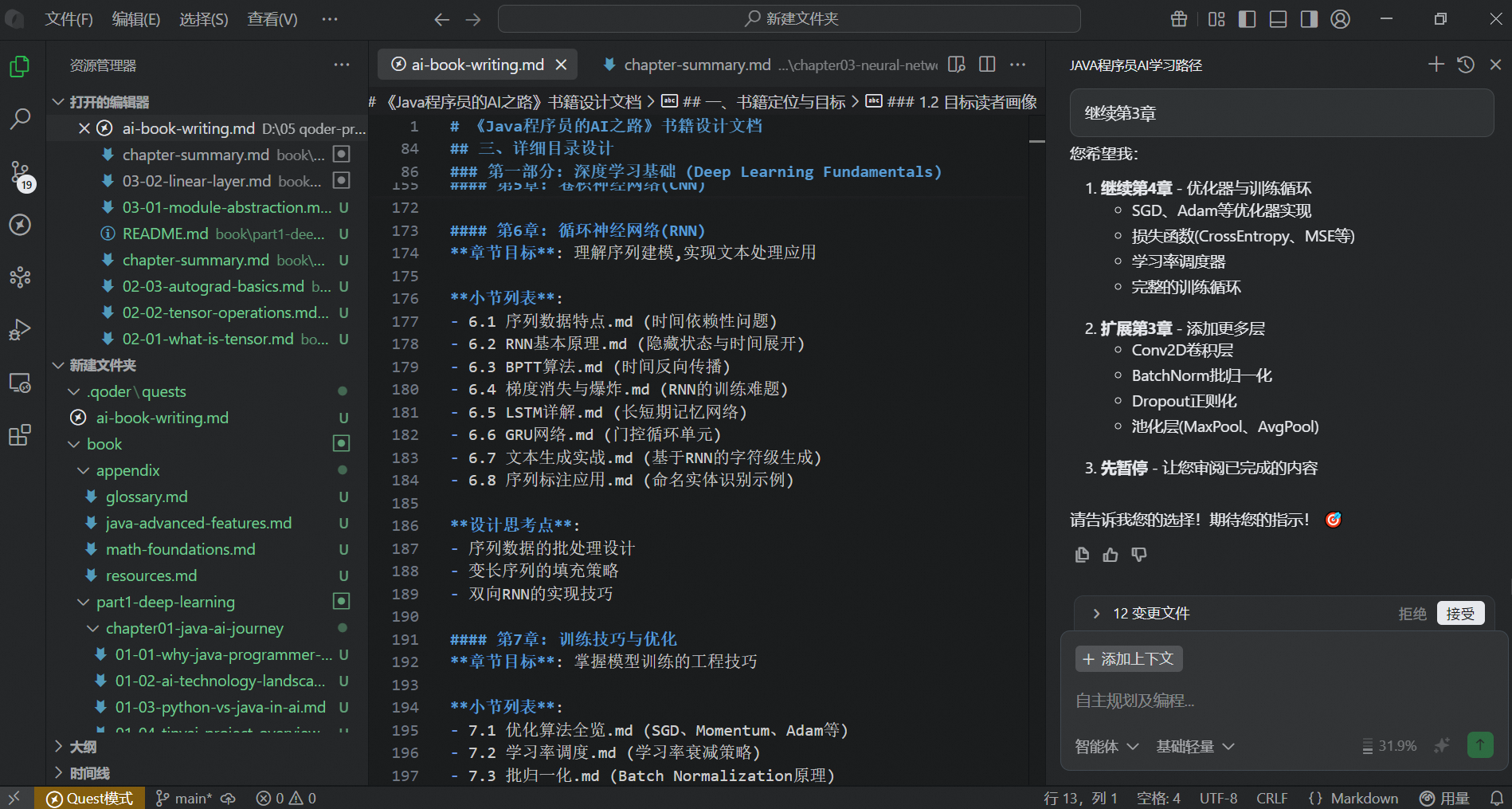Open the 基础轻量 model dropdown
Viewport: 1512px width, 809px height.
click(x=1195, y=746)
